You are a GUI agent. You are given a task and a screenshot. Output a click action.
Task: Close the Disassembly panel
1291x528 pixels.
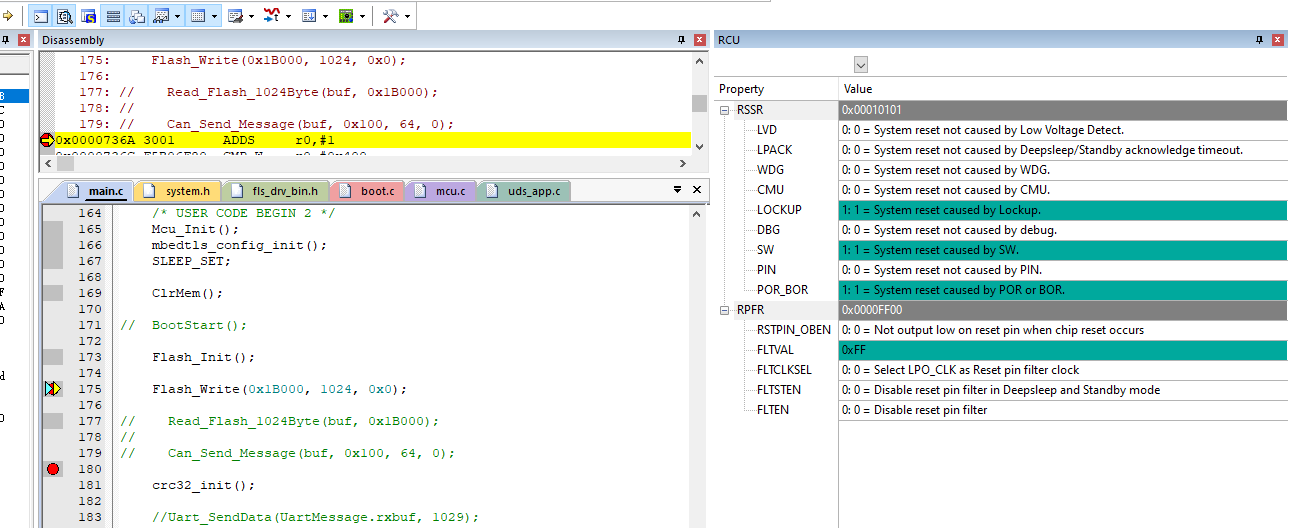pos(699,40)
